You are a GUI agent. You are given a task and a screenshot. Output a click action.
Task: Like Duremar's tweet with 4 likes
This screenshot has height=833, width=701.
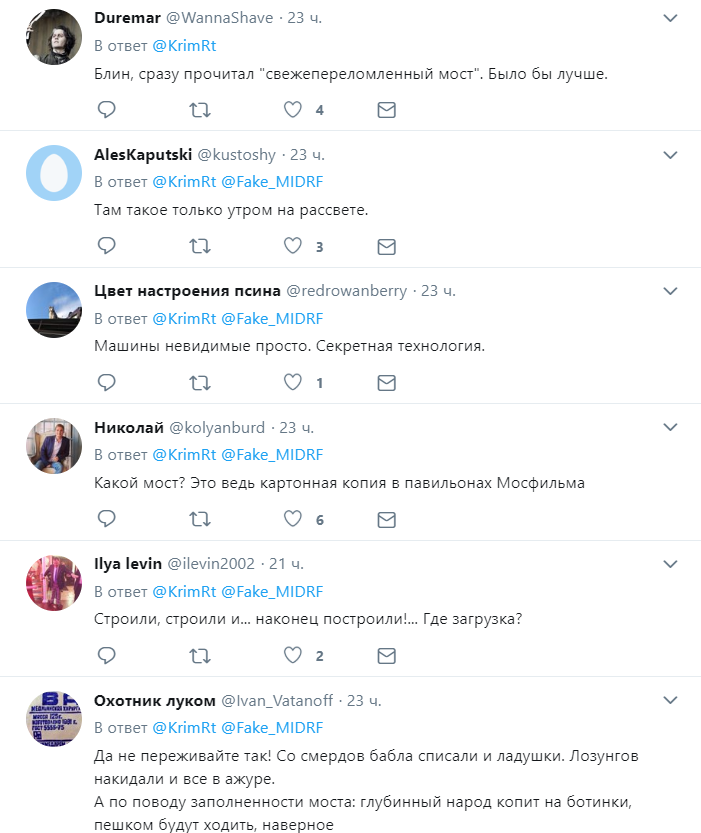[x=292, y=109]
